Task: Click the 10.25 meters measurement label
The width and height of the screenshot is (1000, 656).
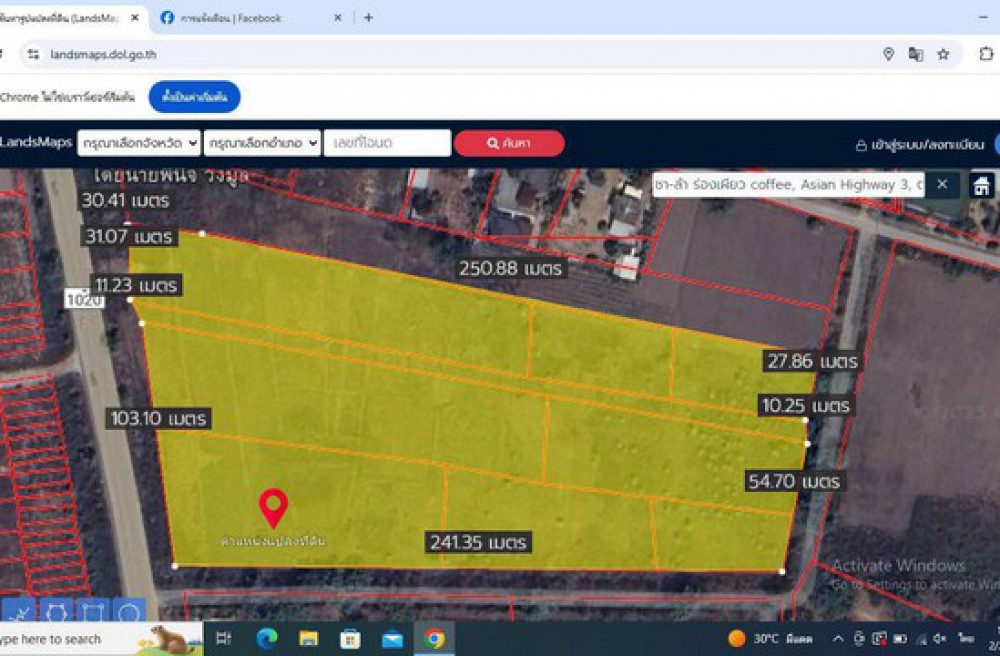Action: pyautogui.click(x=805, y=405)
